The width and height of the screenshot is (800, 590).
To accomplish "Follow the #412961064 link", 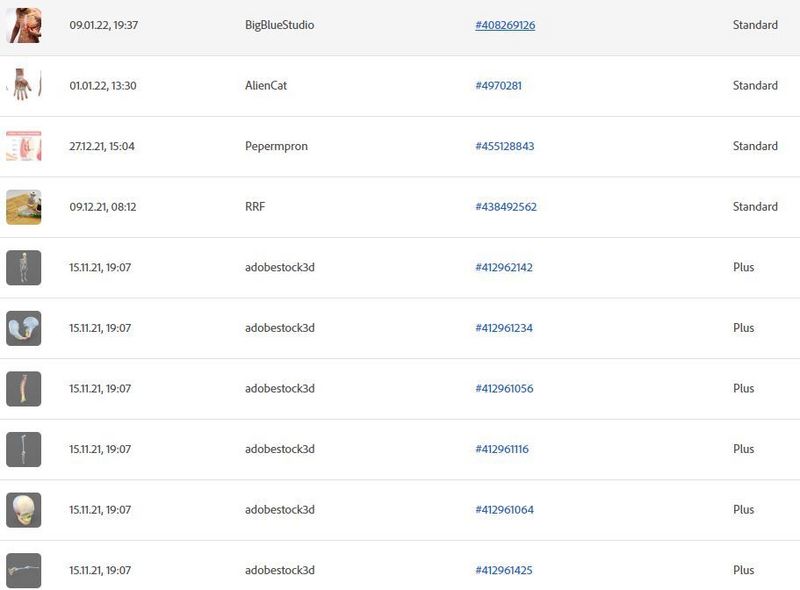I will pyautogui.click(x=504, y=510).
